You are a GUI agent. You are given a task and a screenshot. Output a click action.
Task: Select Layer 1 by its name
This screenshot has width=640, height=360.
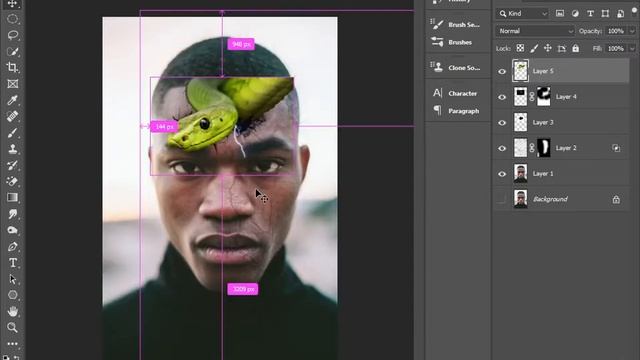click(x=543, y=174)
